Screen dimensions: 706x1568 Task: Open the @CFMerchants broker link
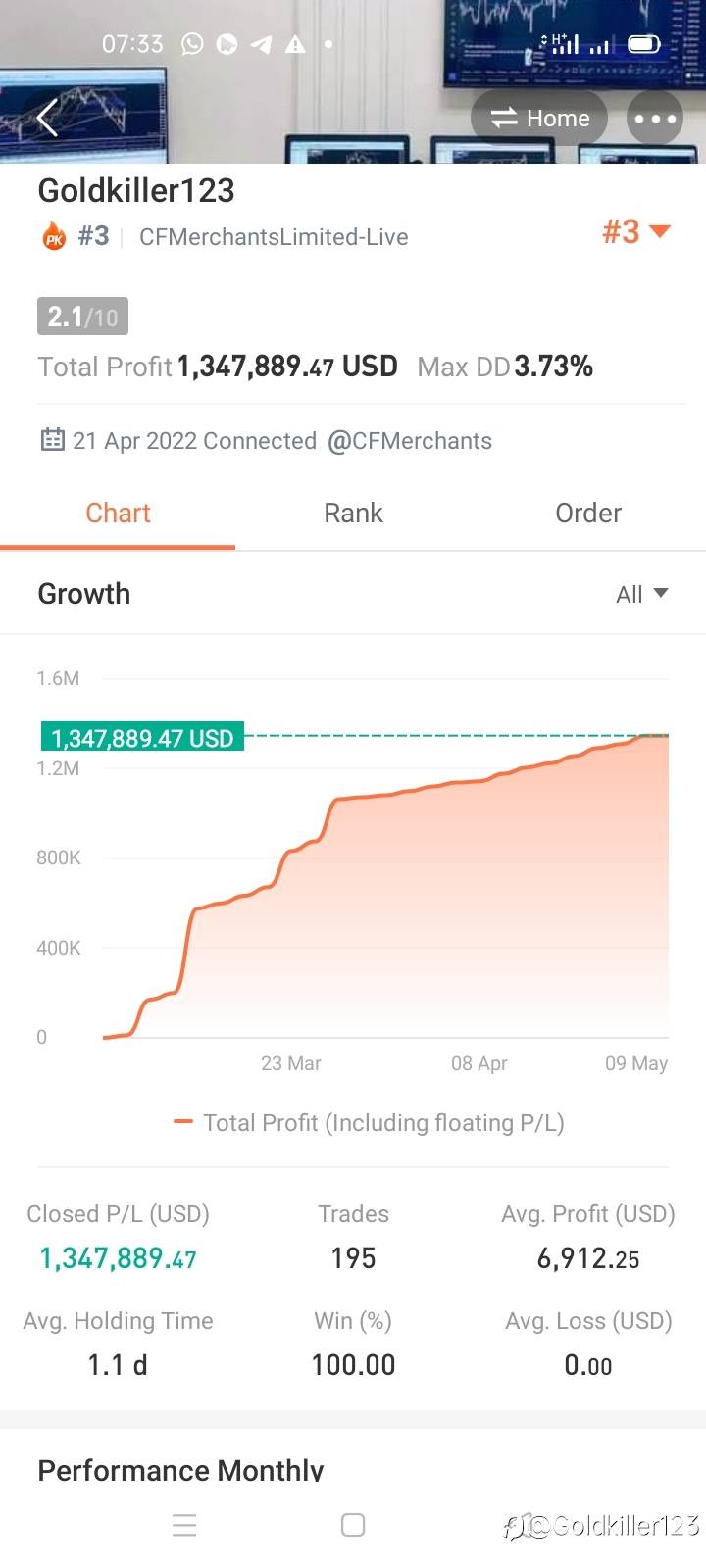[x=410, y=441]
